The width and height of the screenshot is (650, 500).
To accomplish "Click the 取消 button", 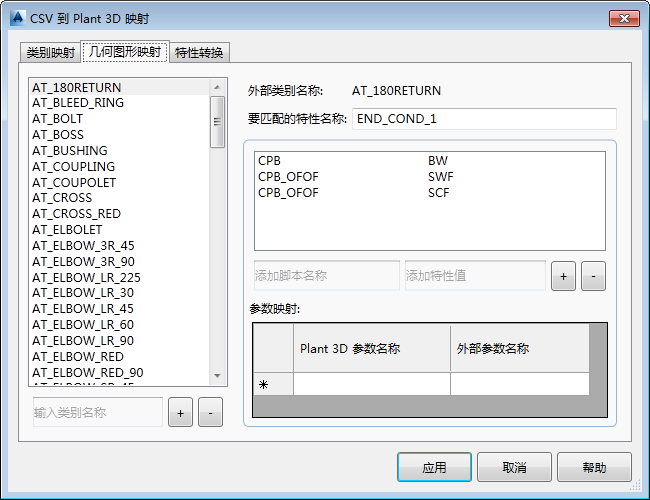I will point(514,467).
